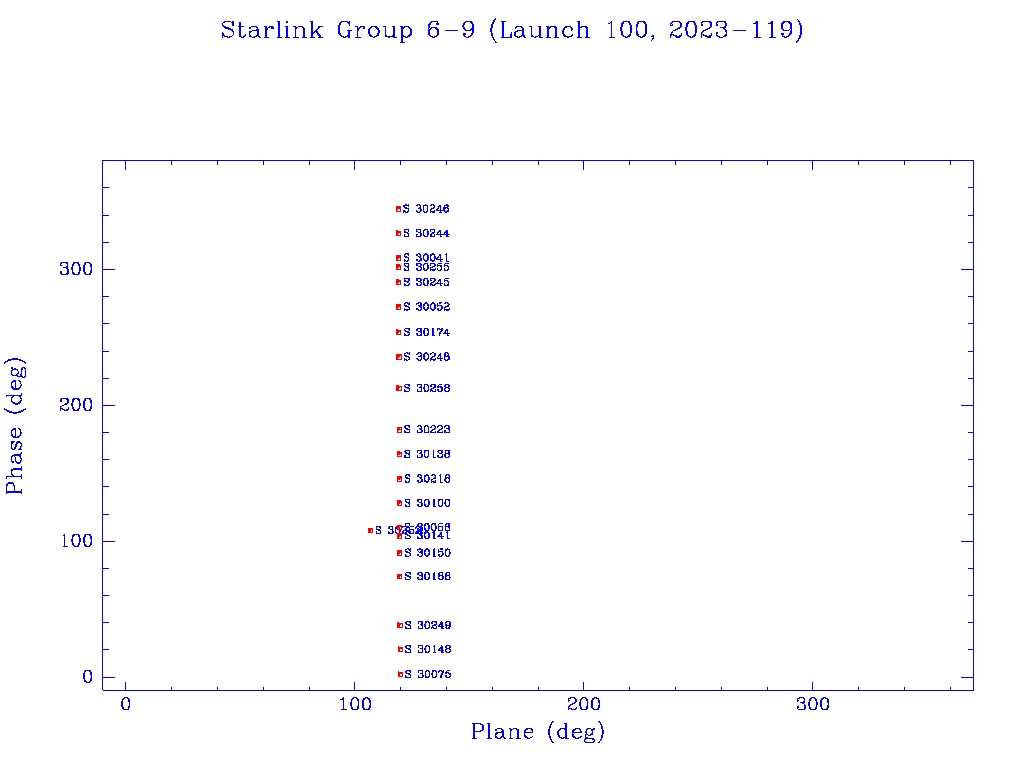
Task: Click the red marker beside S 30166
Action: [400, 577]
